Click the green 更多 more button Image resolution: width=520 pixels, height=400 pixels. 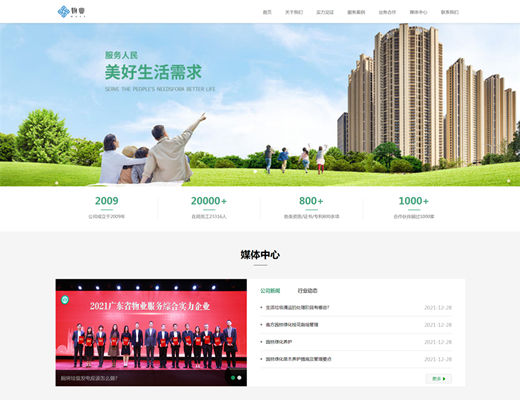(x=439, y=379)
